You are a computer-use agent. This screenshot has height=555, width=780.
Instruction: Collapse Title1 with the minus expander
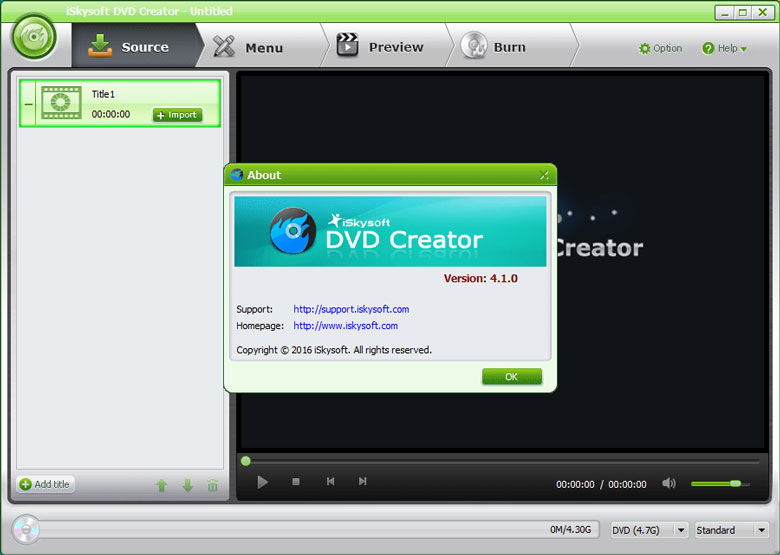(x=28, y=104)
